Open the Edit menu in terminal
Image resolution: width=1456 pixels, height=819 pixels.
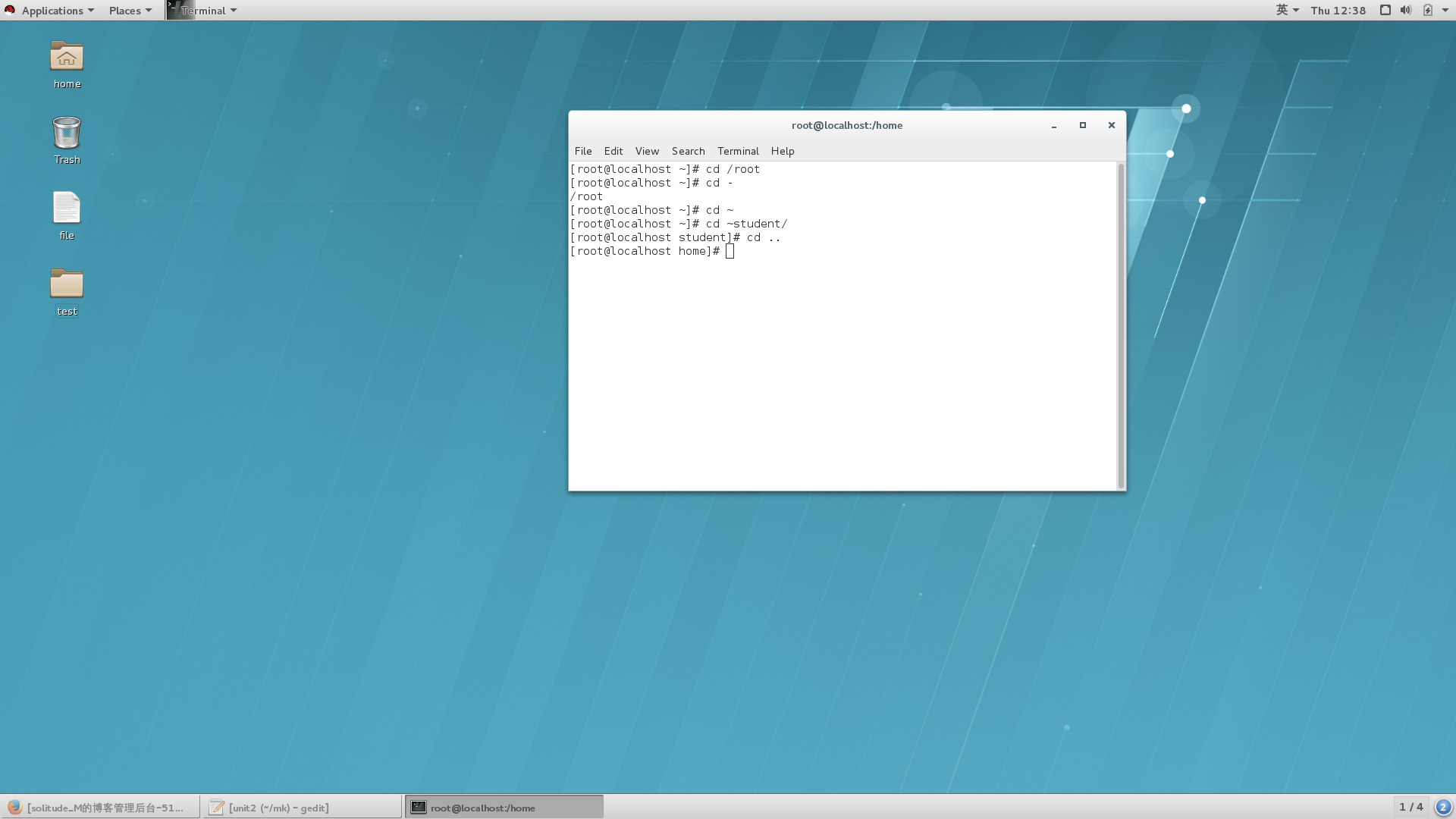pyautogui.click(x=613, y=151)
